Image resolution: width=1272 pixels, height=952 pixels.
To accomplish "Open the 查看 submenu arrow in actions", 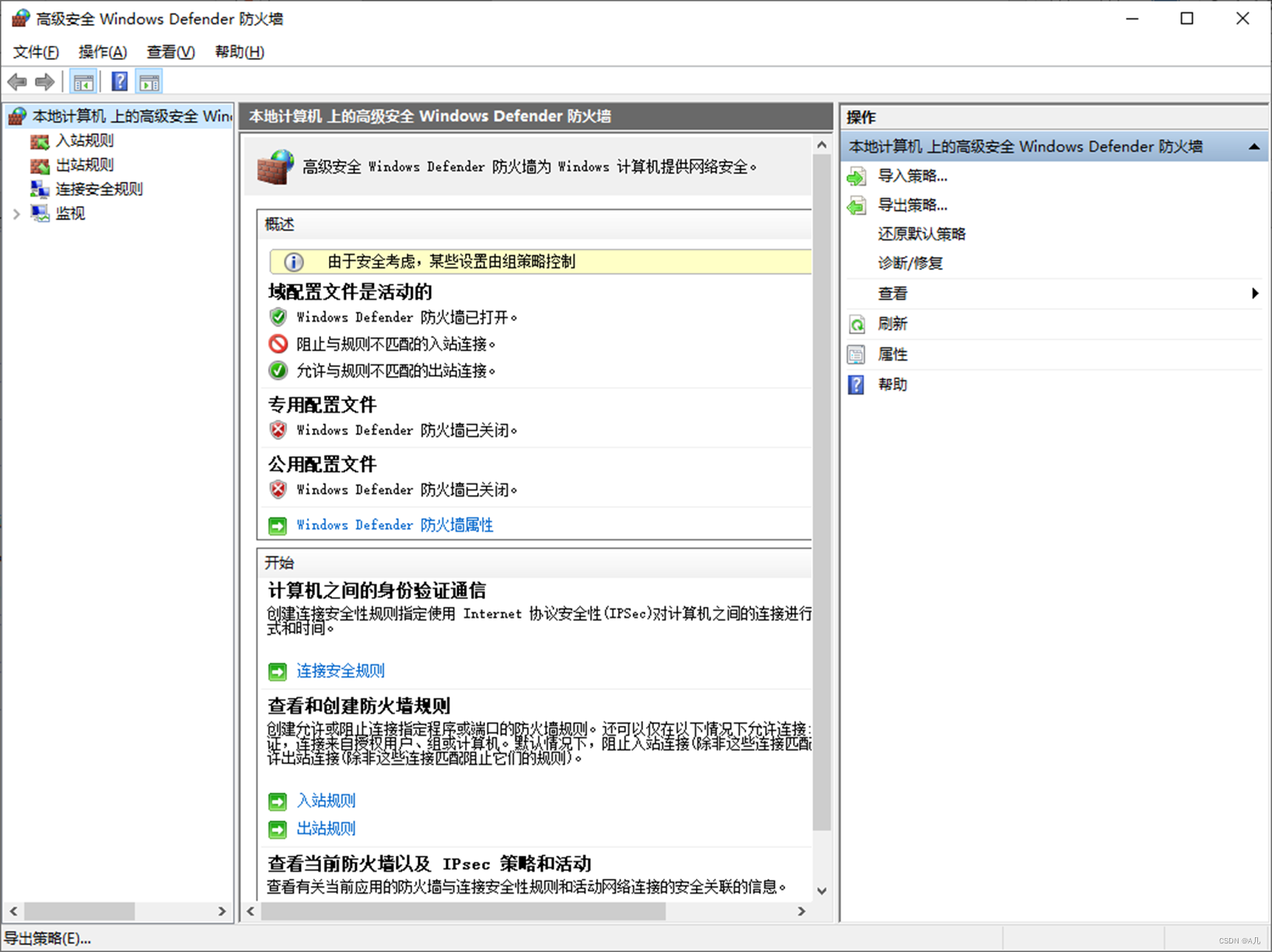I will point(1255,294).
